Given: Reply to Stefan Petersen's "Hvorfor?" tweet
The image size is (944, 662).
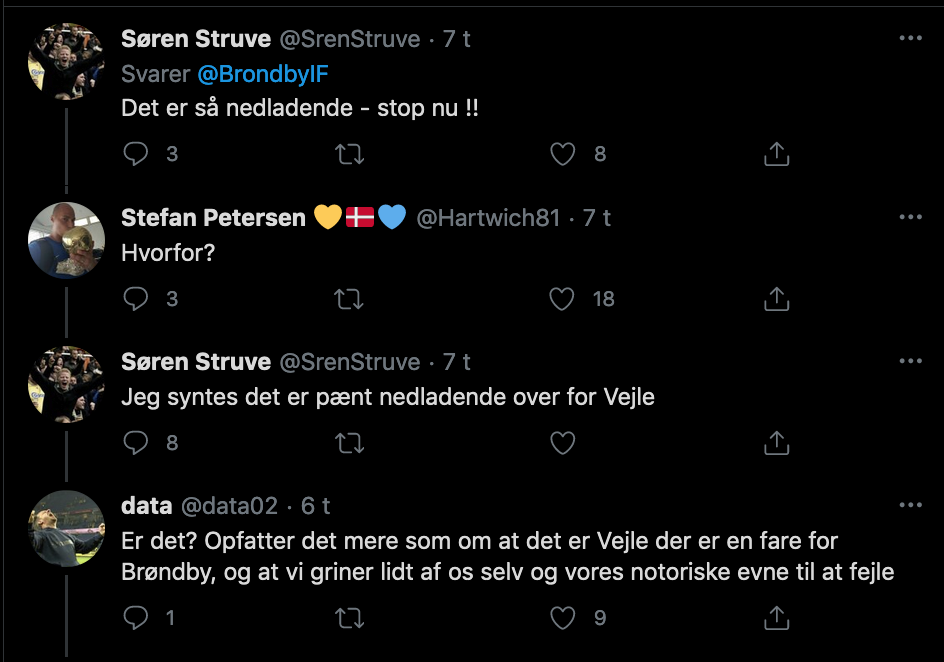Looking at the screenshot, I should click(135, 299).
